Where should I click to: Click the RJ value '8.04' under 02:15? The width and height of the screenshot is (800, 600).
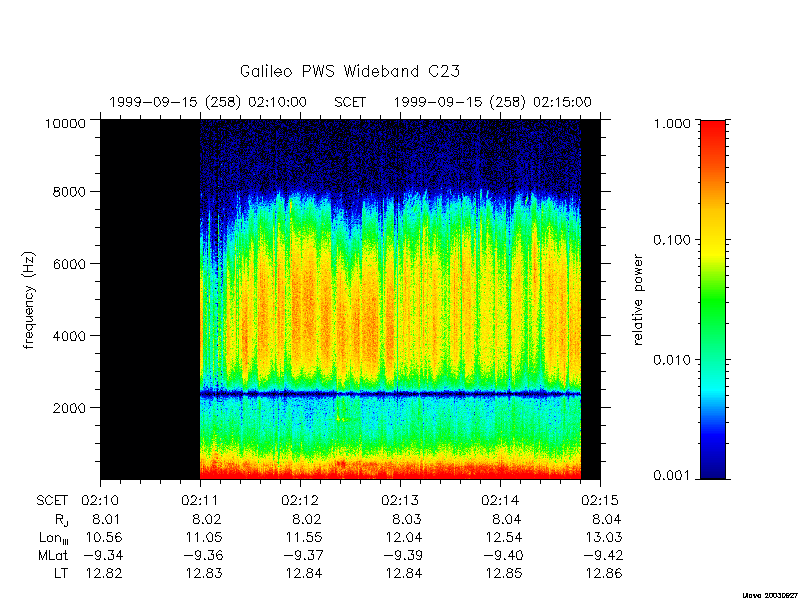(x=607, y=519)
